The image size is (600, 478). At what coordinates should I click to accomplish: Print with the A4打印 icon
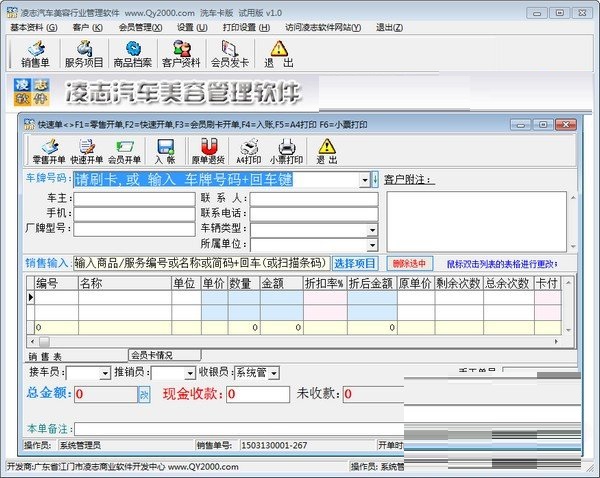tap(249, 152)
